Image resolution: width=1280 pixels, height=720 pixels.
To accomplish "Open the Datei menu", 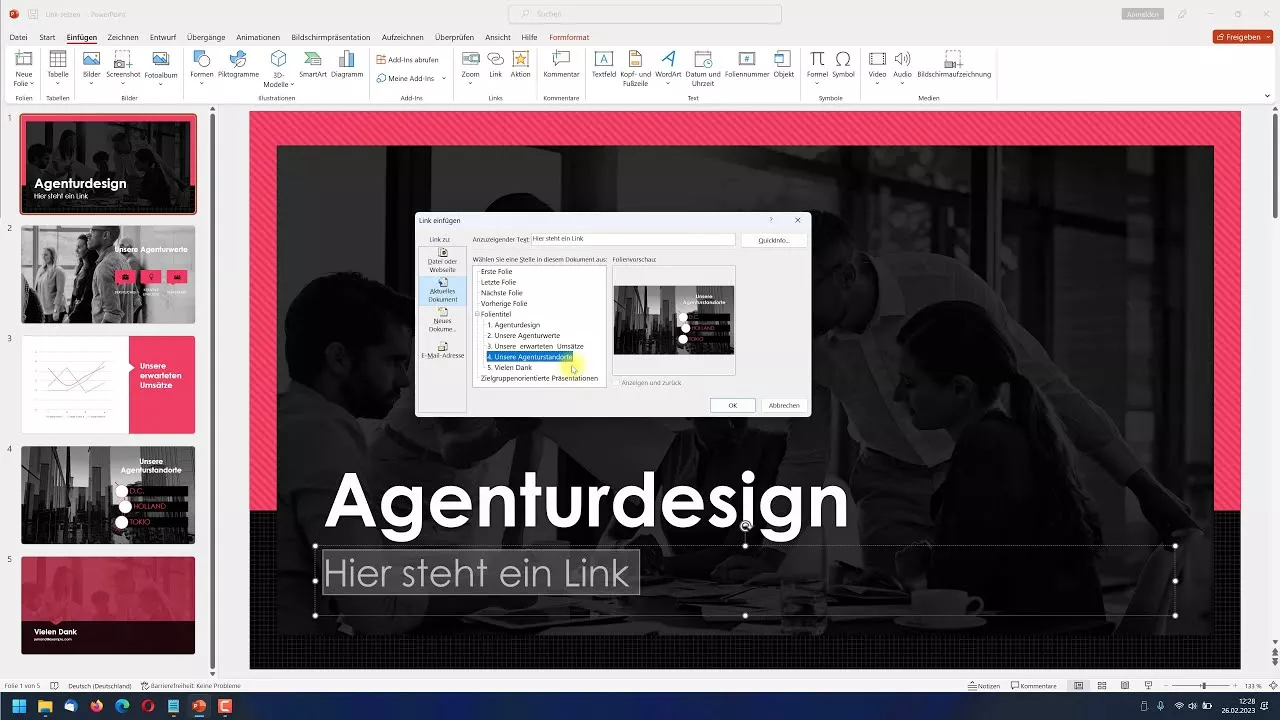I will point(18,37).
